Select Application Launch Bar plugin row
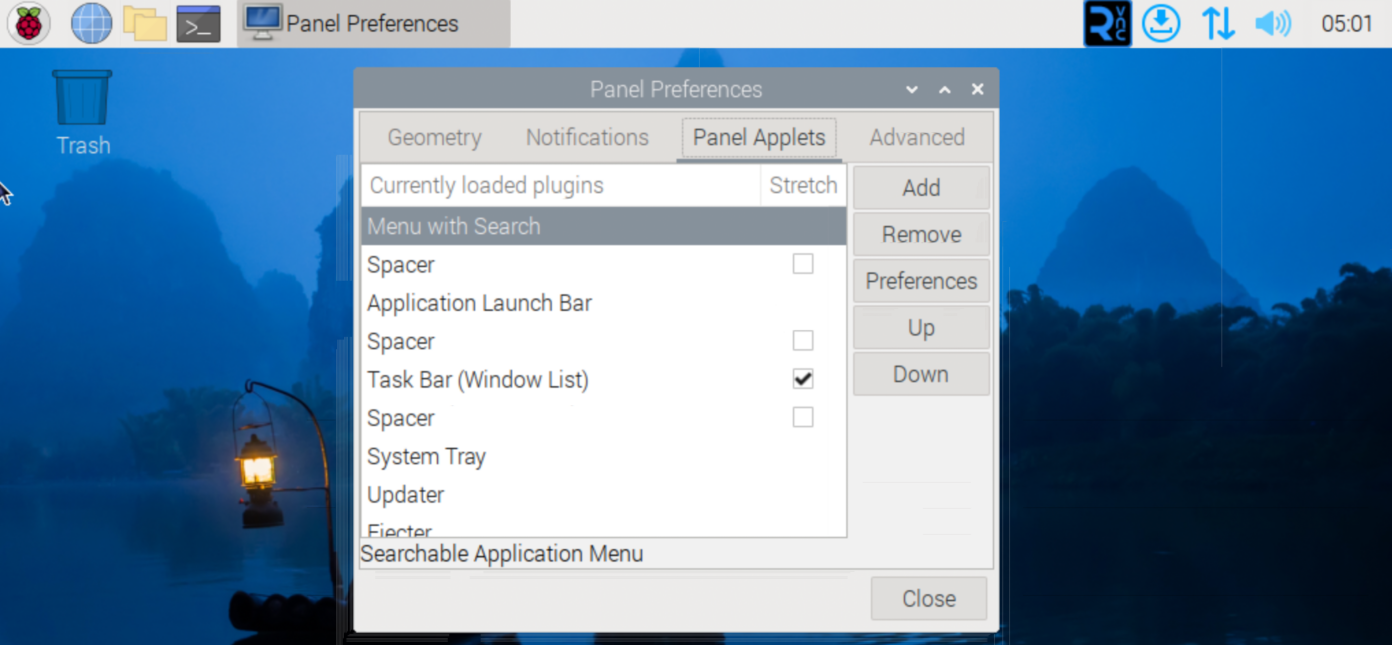This screenshot has height=645, width=1392. [603, 303]
